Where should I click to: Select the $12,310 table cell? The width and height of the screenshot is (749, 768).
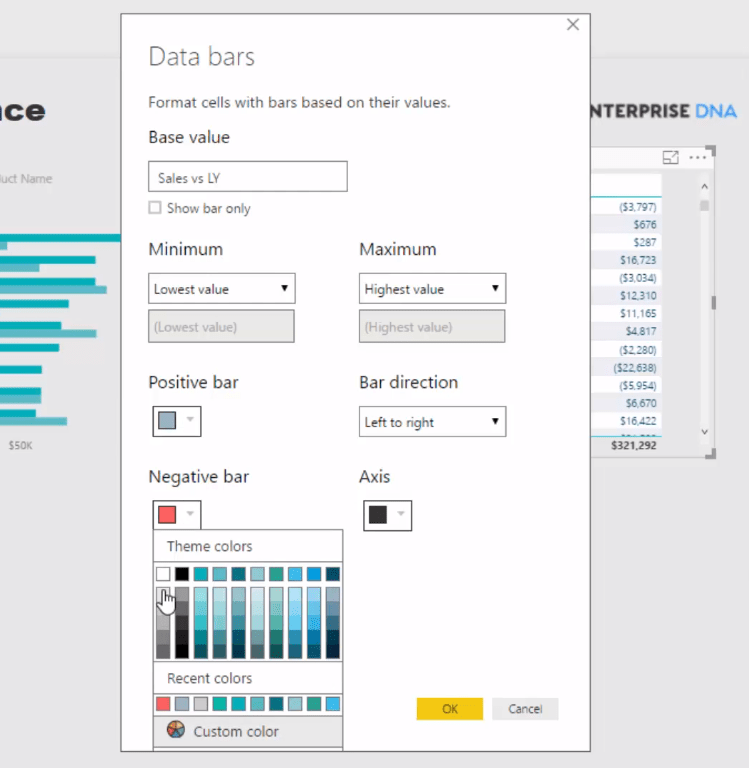[638, 295]
